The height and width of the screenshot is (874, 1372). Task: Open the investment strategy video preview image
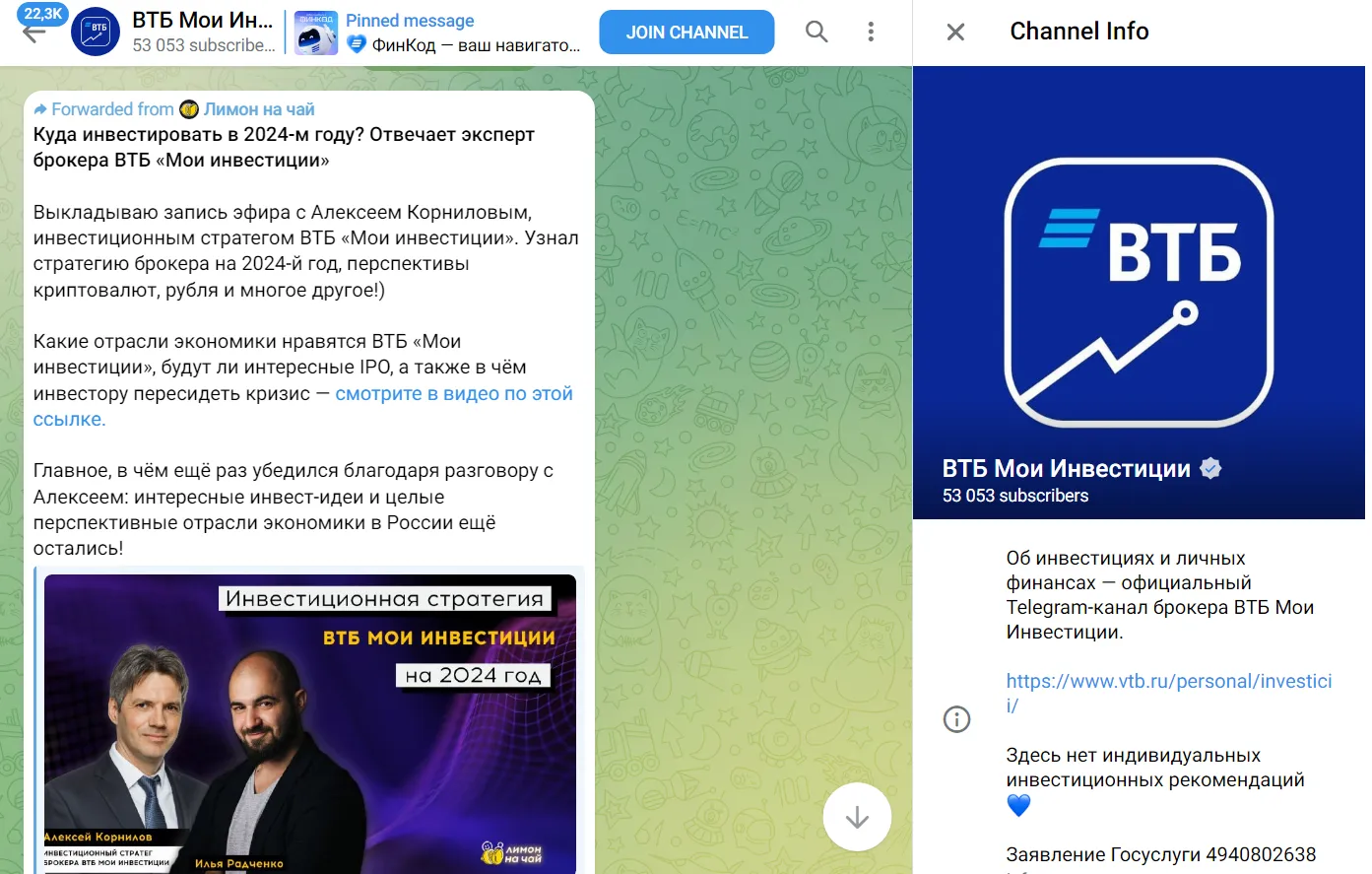[x=309, y=723]
